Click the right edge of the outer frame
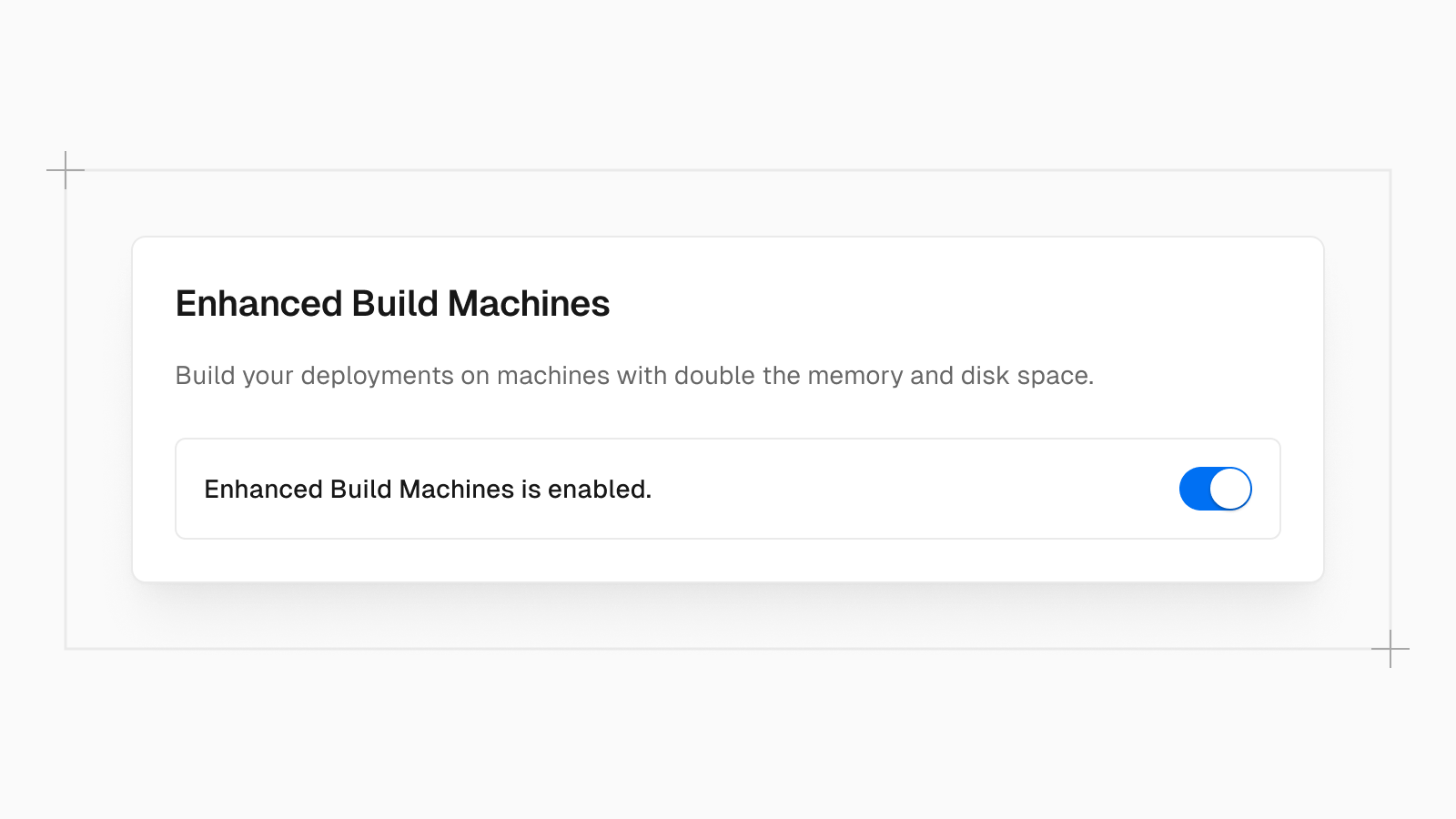Viewport: 1456px width, 819px height. [x=1390, y=409]
